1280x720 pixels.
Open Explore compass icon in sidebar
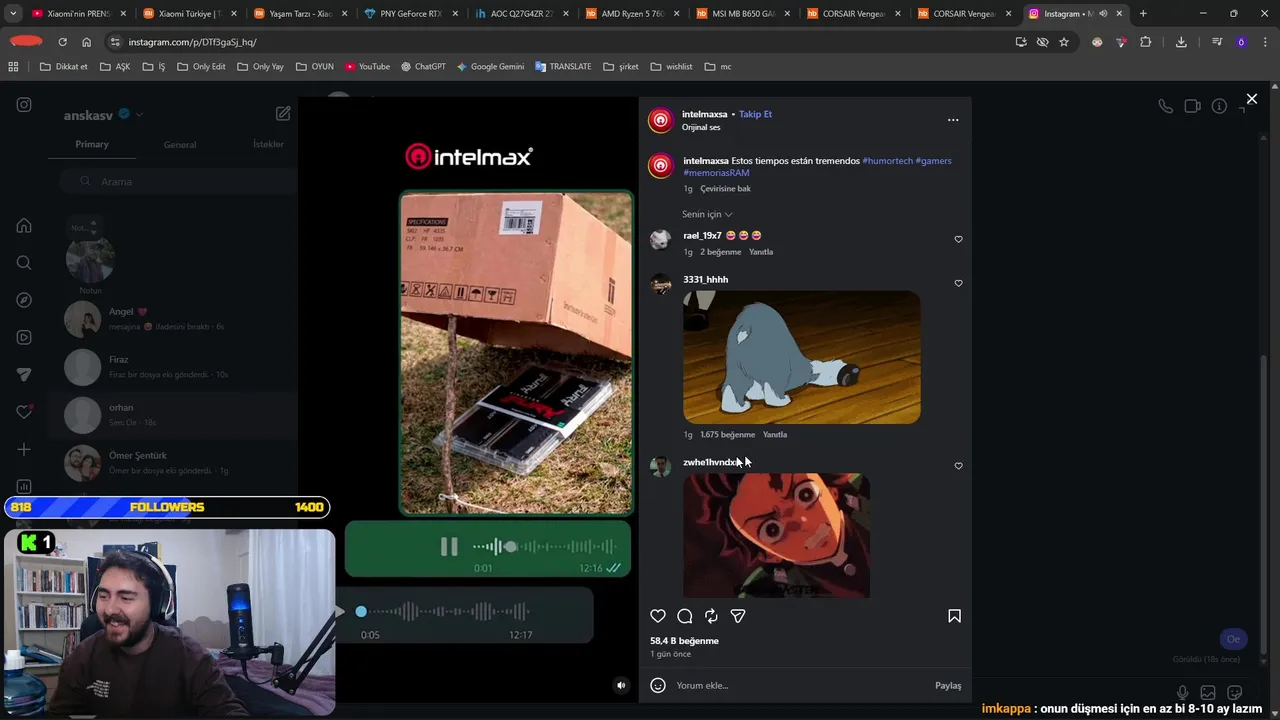[24, 300]
